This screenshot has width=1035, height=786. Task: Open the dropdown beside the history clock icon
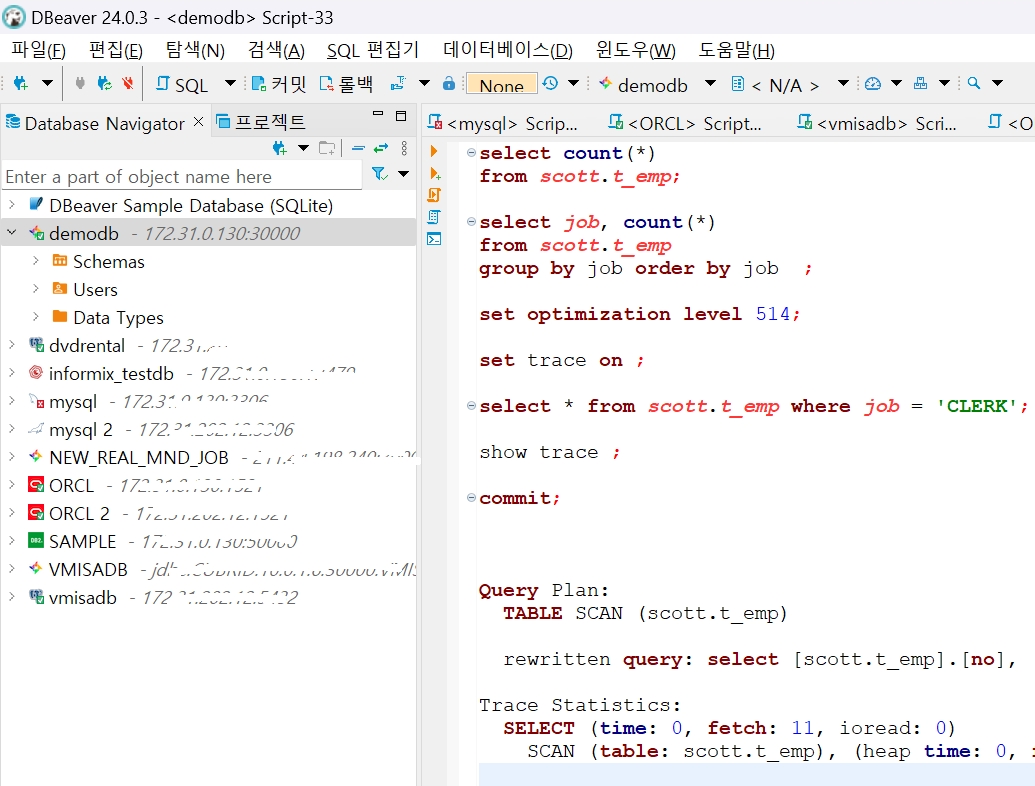point(573,83)
